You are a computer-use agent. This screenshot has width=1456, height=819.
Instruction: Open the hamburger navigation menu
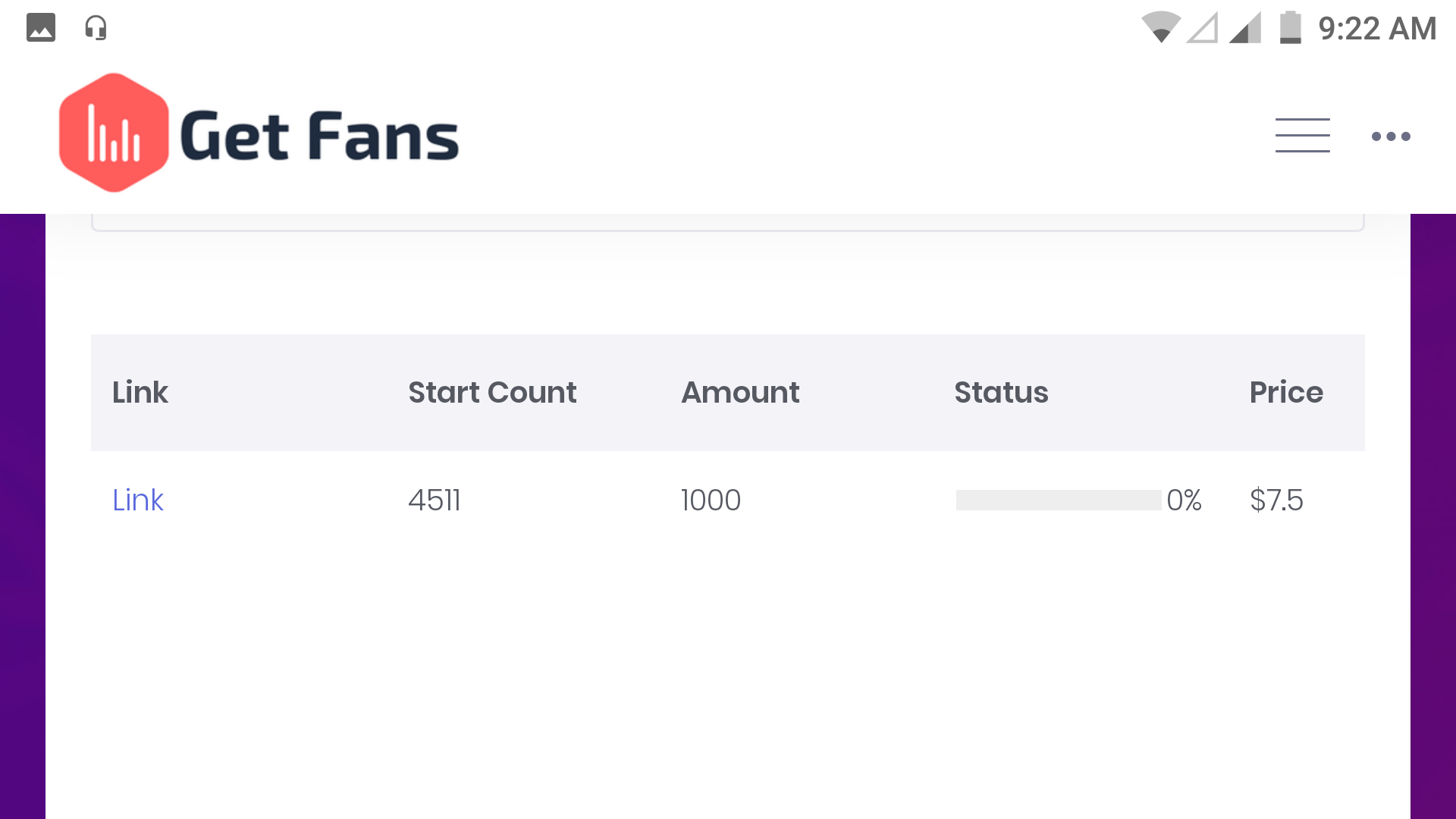[1302, 136]
